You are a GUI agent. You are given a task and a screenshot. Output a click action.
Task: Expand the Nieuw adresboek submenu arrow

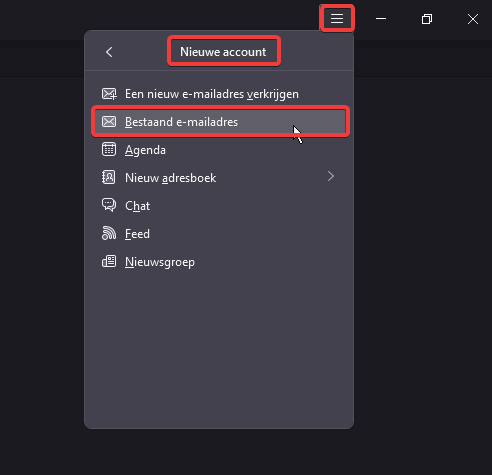330,176
